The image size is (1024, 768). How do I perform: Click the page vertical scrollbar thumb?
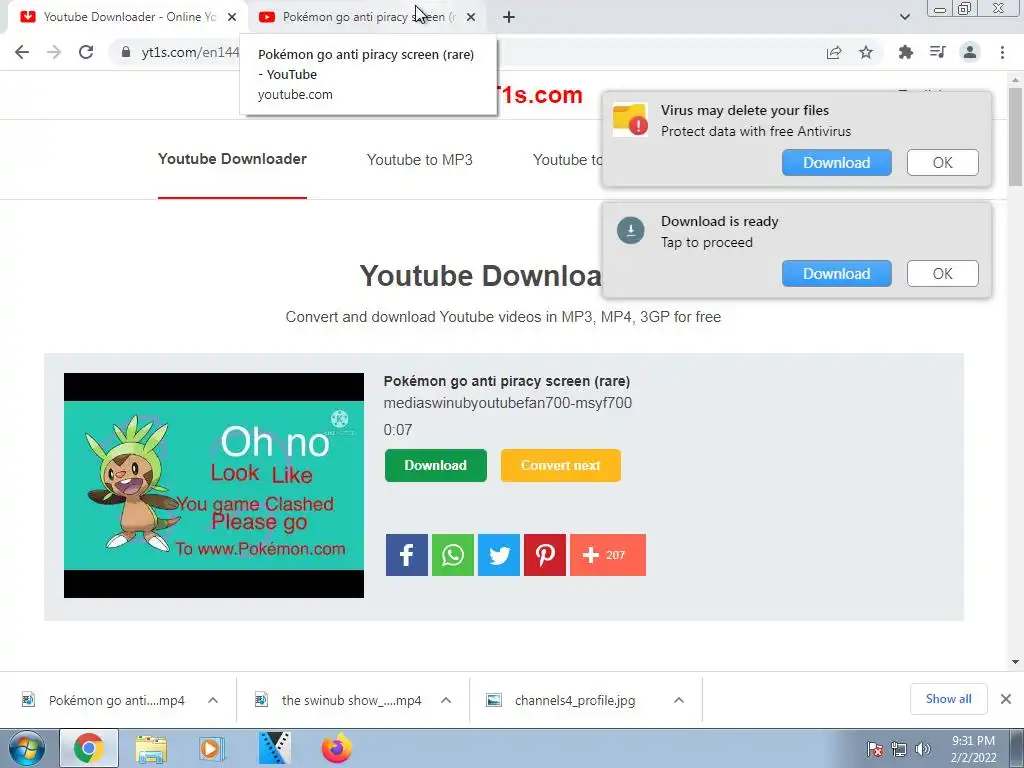coord(1016,136)
